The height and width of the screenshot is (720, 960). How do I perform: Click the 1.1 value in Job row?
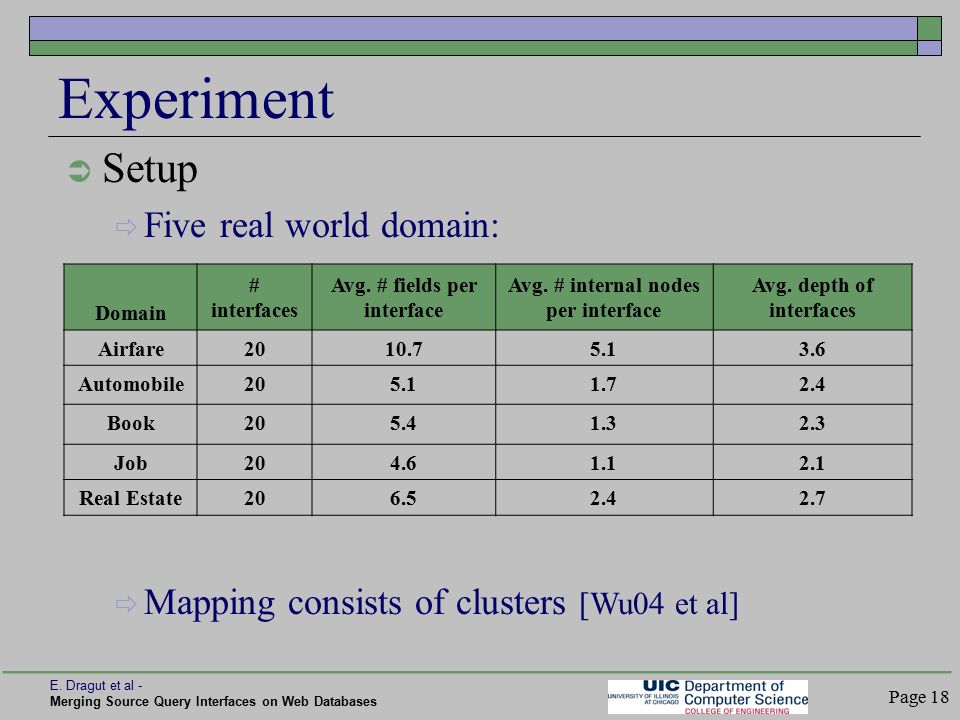click(603, 463)
